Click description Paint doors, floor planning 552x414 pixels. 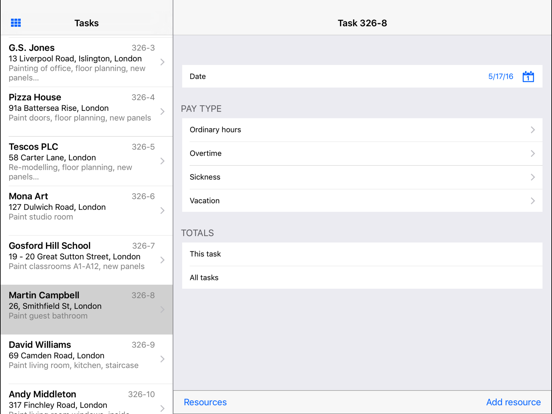tap(80, 118)
